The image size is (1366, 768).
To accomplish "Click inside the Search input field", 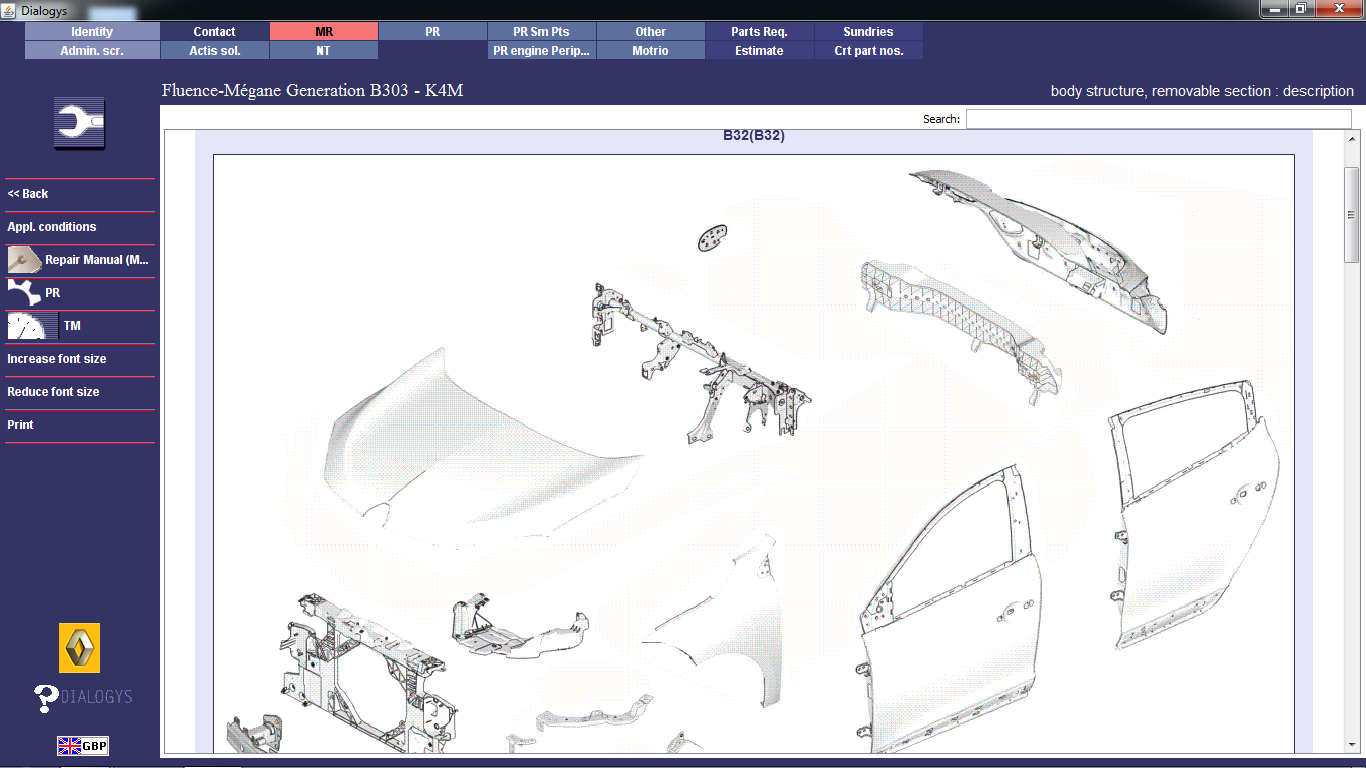I will [x=1158, y=119].
